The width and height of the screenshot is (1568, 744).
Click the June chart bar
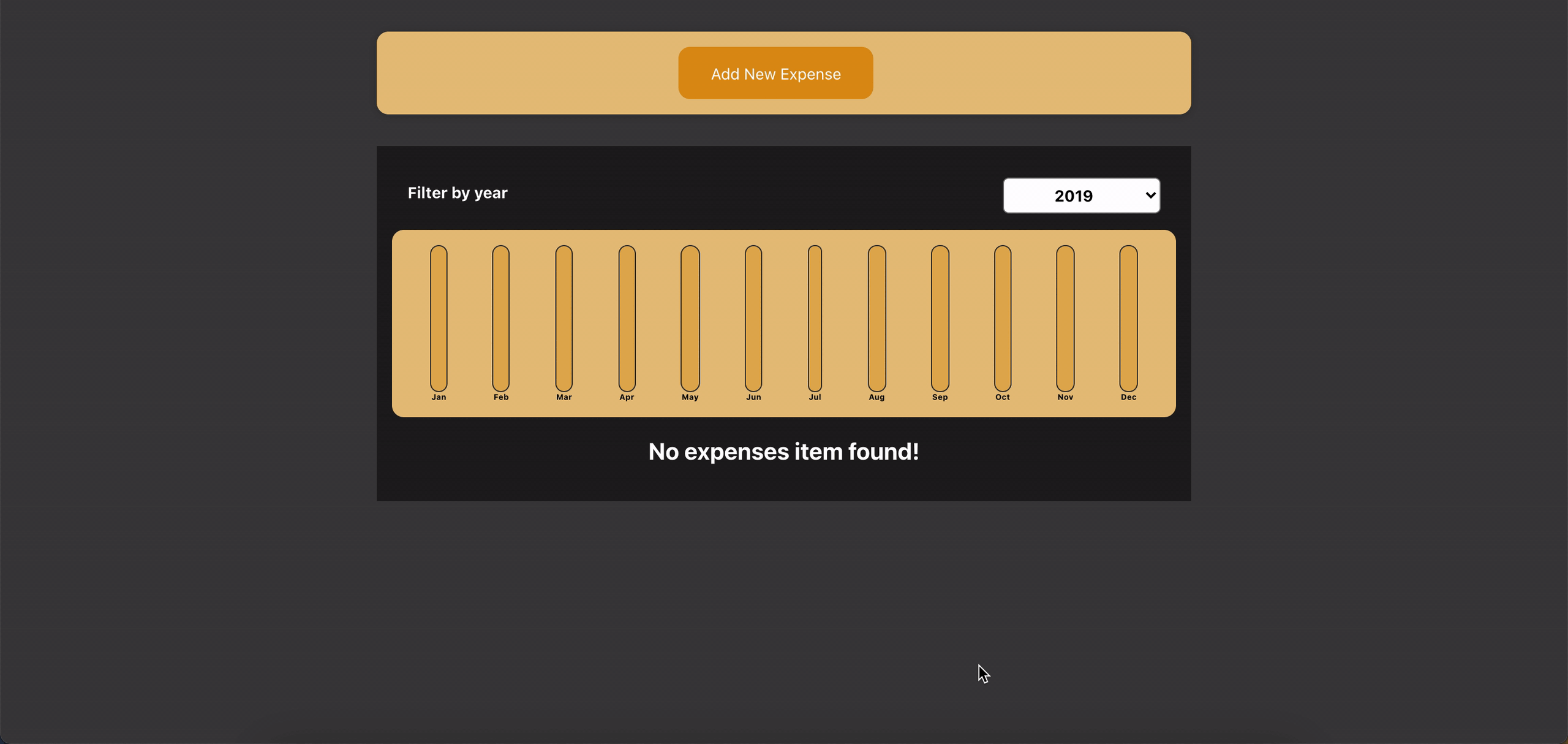pyautogui.click(x=753, y=318)
